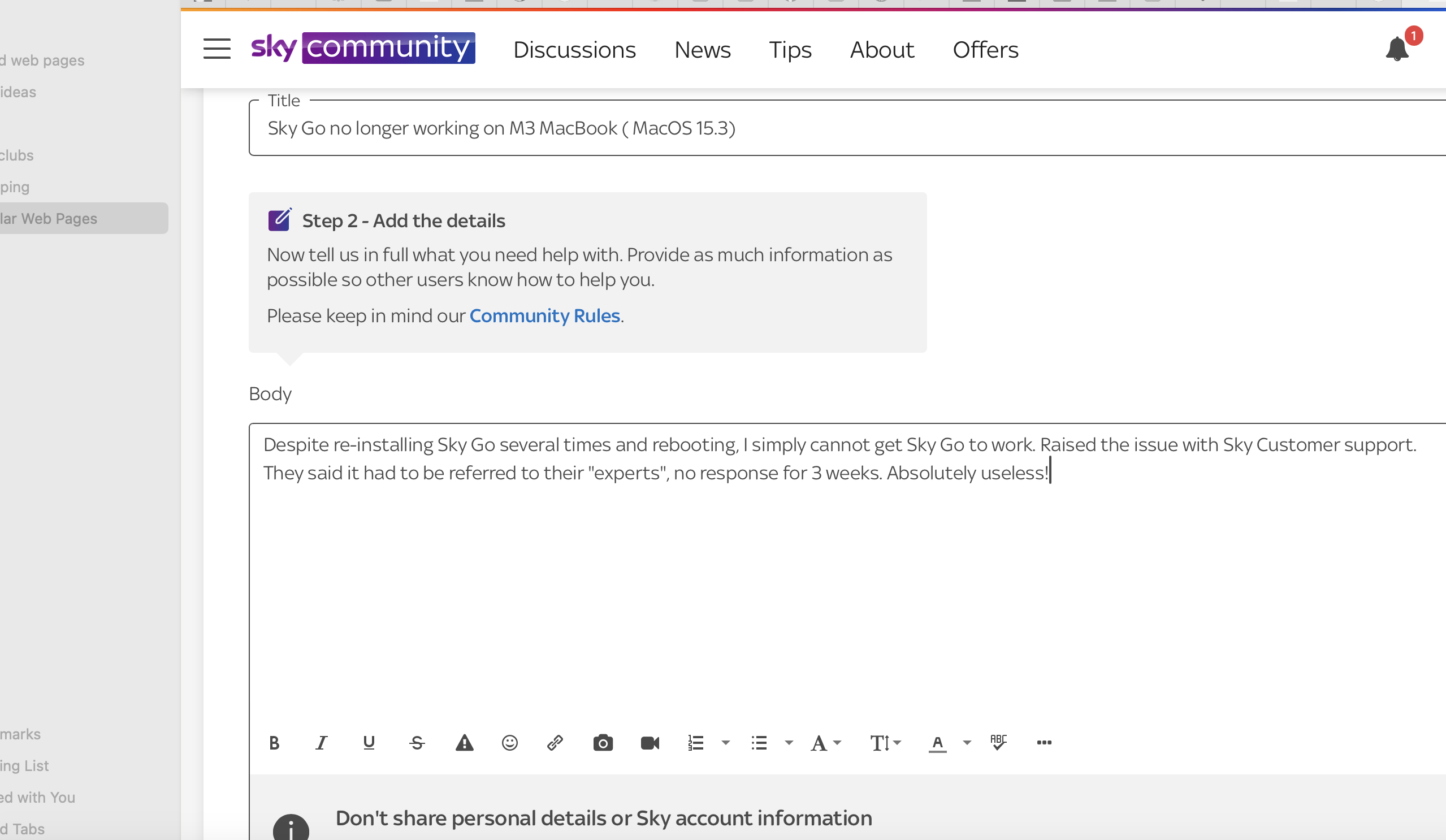Open the notifications bell
The image size is (1446, 840).
tap(1397, 49)
